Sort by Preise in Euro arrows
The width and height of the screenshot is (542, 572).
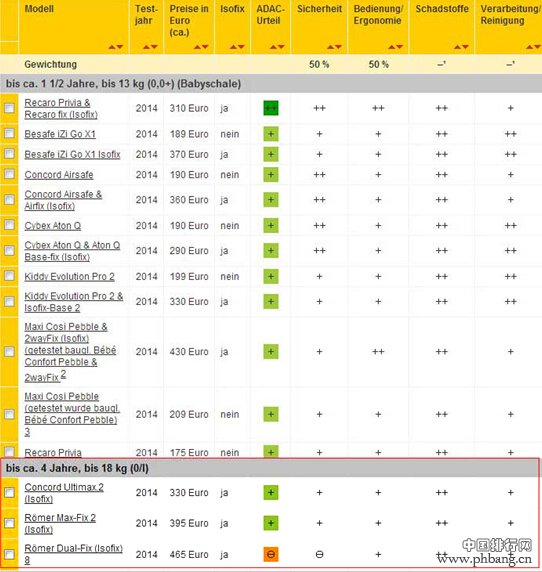tap(201, 47)
